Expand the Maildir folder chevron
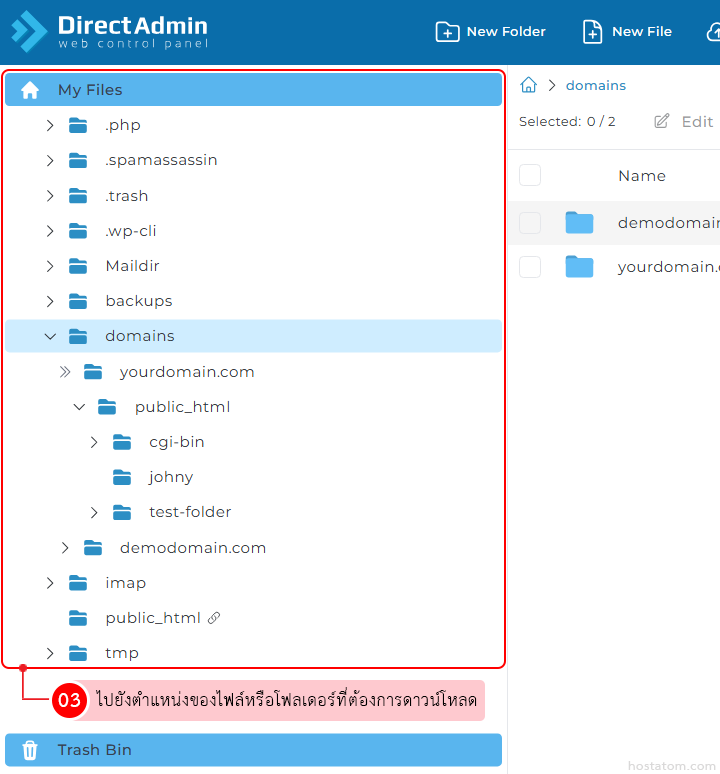Screen dimensions: 720x774 [50, 266]
